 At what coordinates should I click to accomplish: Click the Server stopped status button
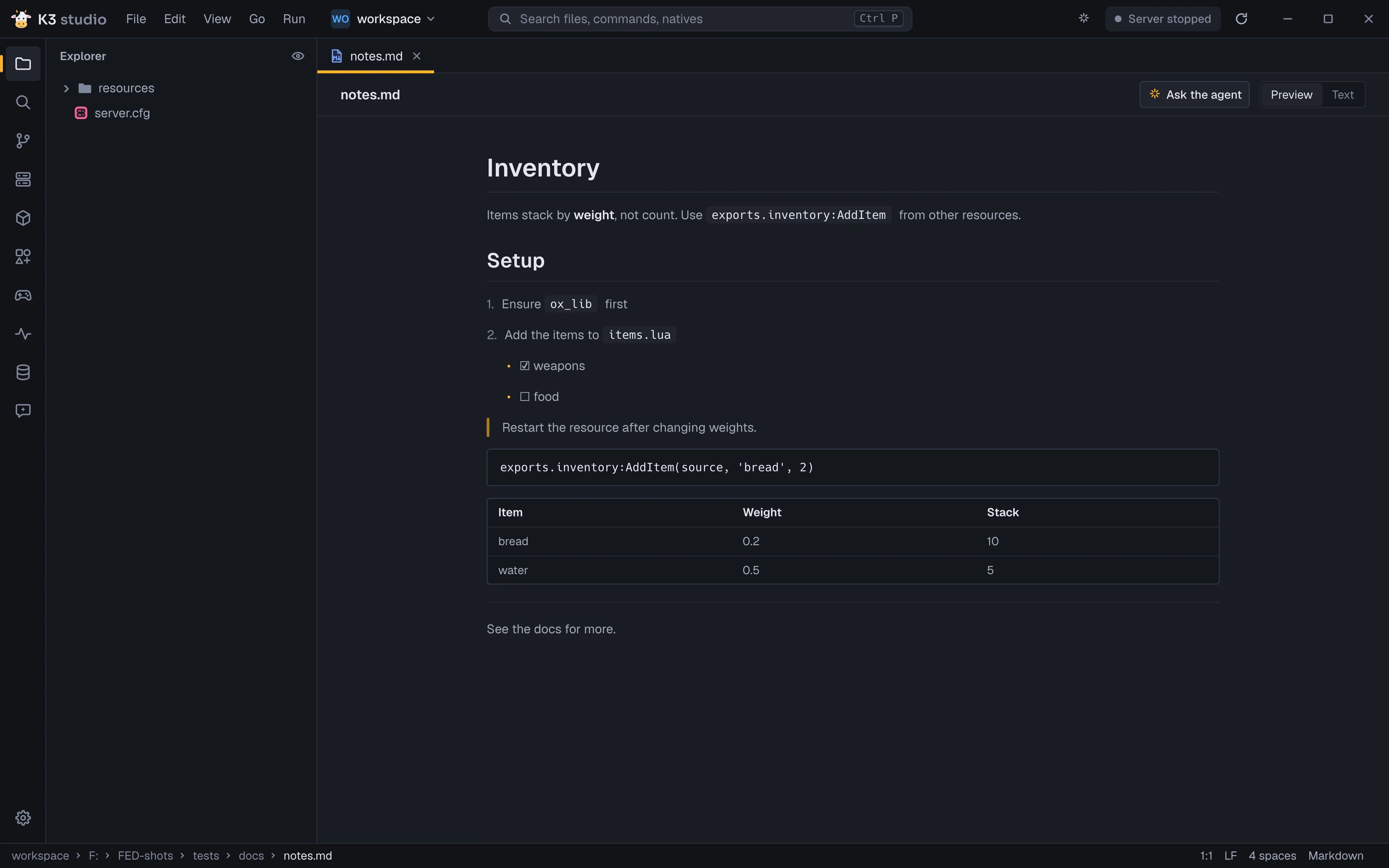[1162, 19]
